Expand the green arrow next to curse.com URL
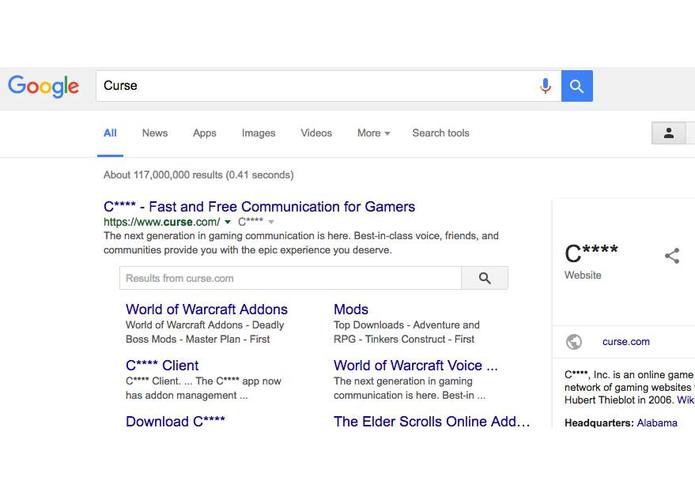The image size is (695, 494). 227,222
